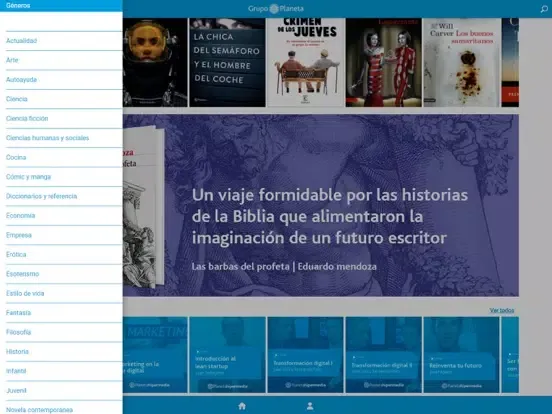Image resolution: width=552 pixels, height=414 pixels.
Task: Go to the home icon in bottom bar
Action: coord(242,406)
